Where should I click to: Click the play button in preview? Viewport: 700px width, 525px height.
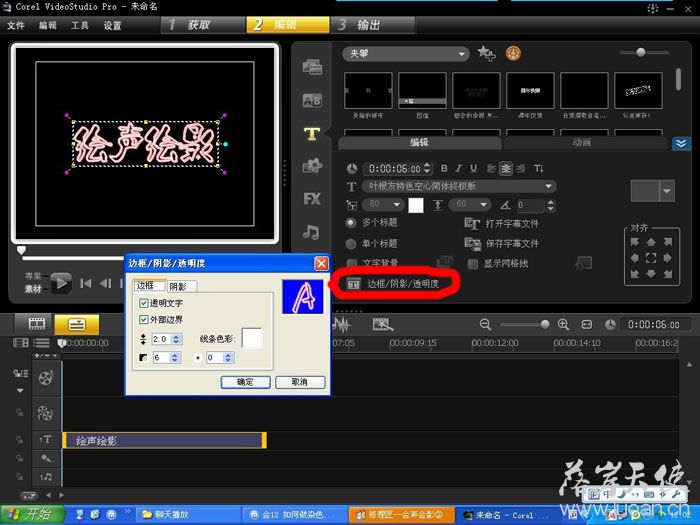click(61, 283)
